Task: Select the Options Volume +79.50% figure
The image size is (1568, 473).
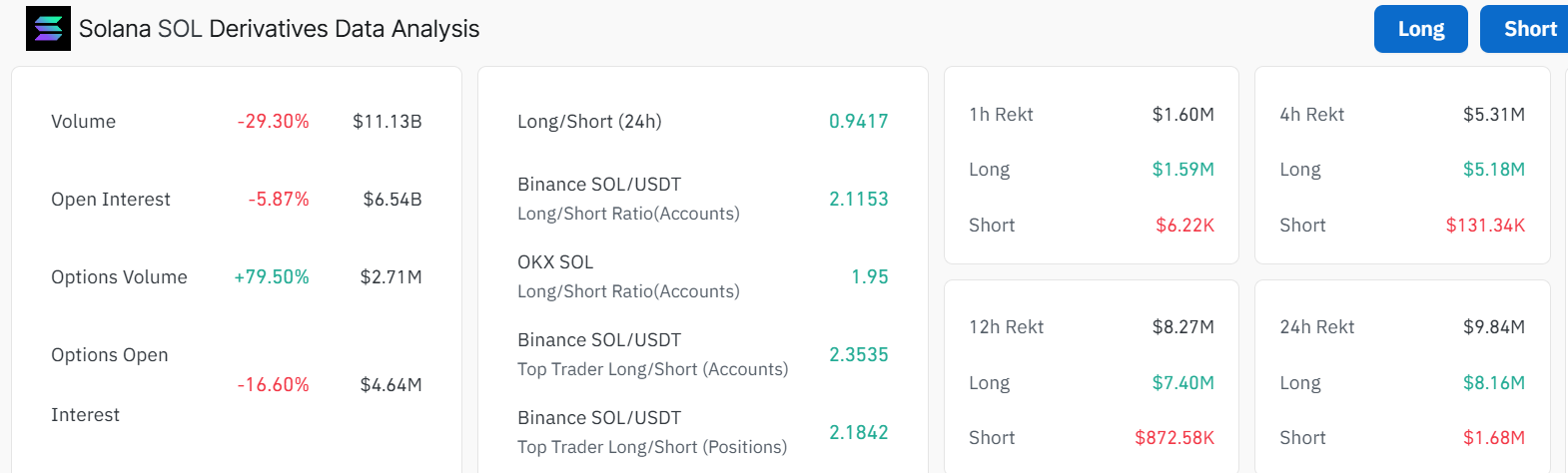Action: coord(272,277)
